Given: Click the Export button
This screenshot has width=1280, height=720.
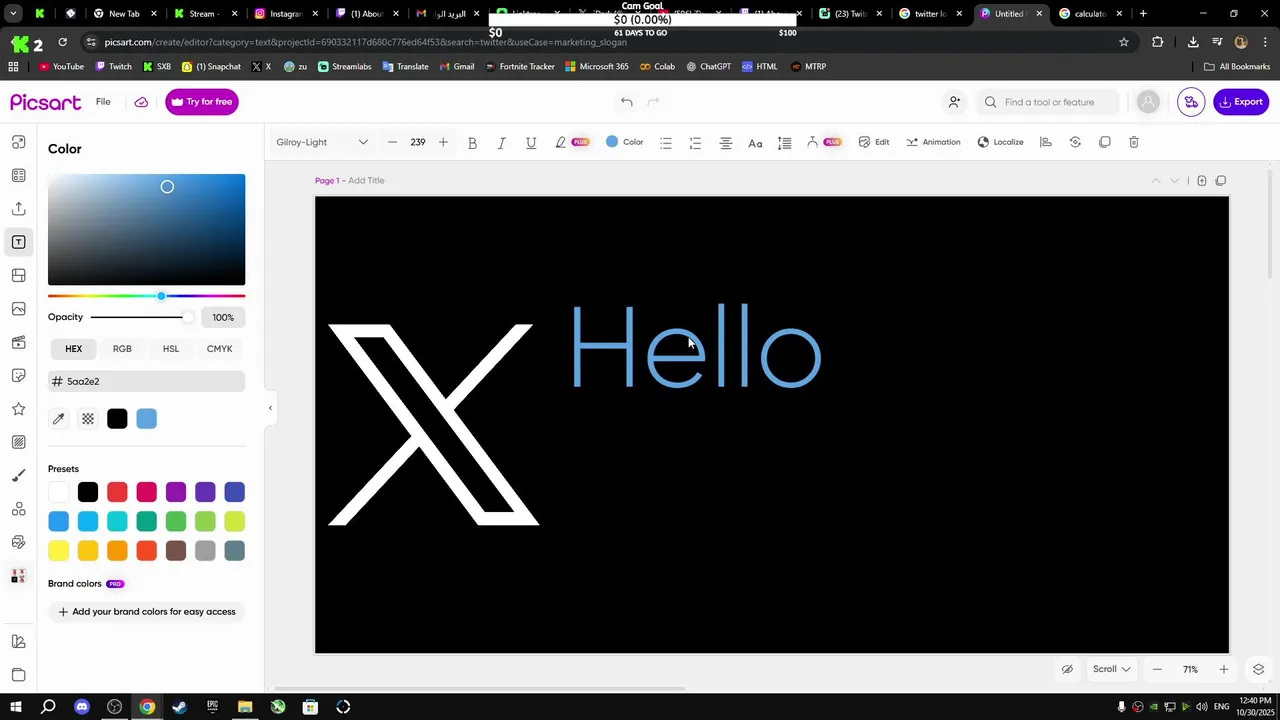Looking at the screenshot, I should [x=1240, y=102].
